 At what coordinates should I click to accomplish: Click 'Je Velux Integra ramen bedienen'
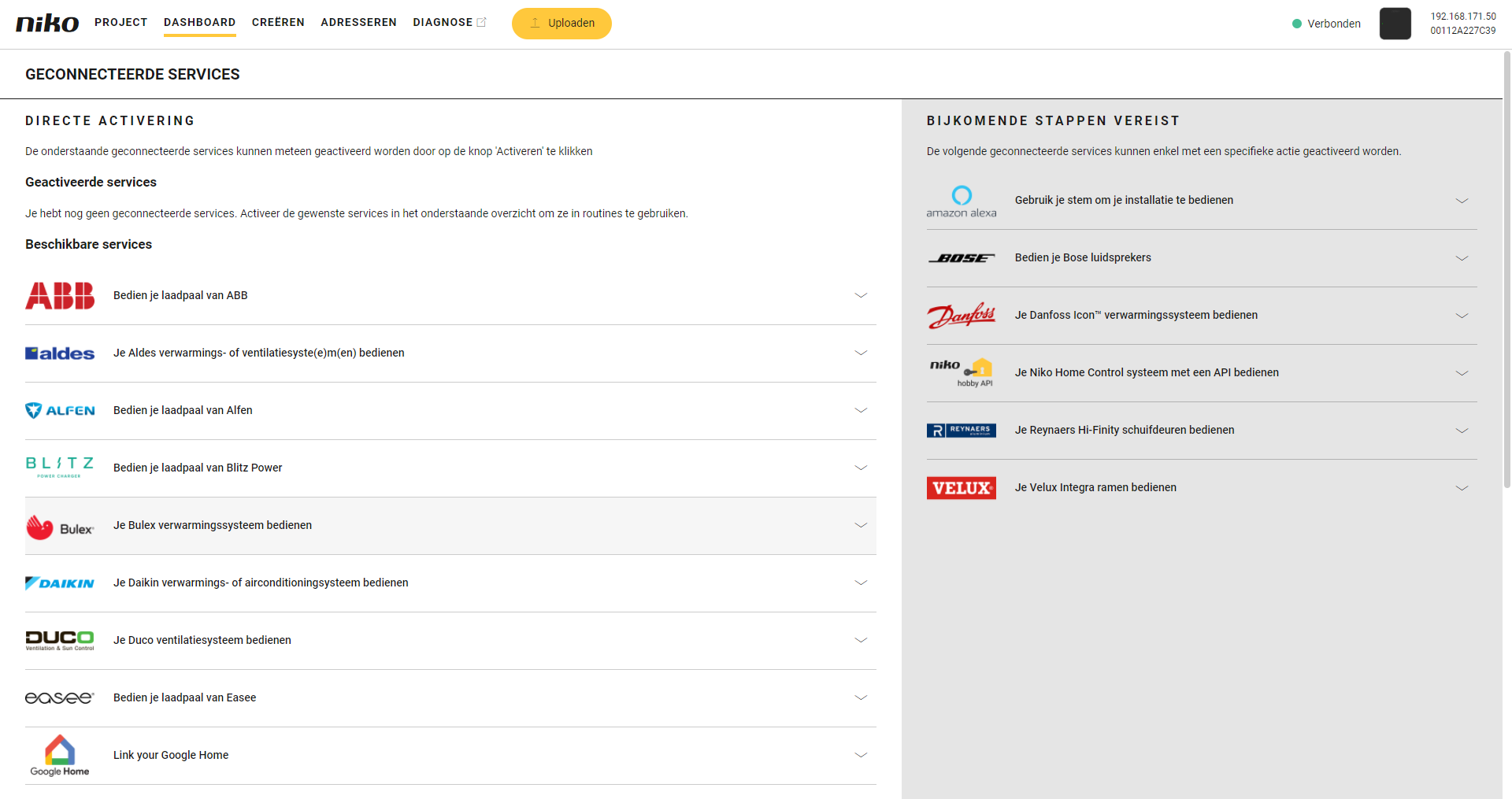(x=1095, y=487)
